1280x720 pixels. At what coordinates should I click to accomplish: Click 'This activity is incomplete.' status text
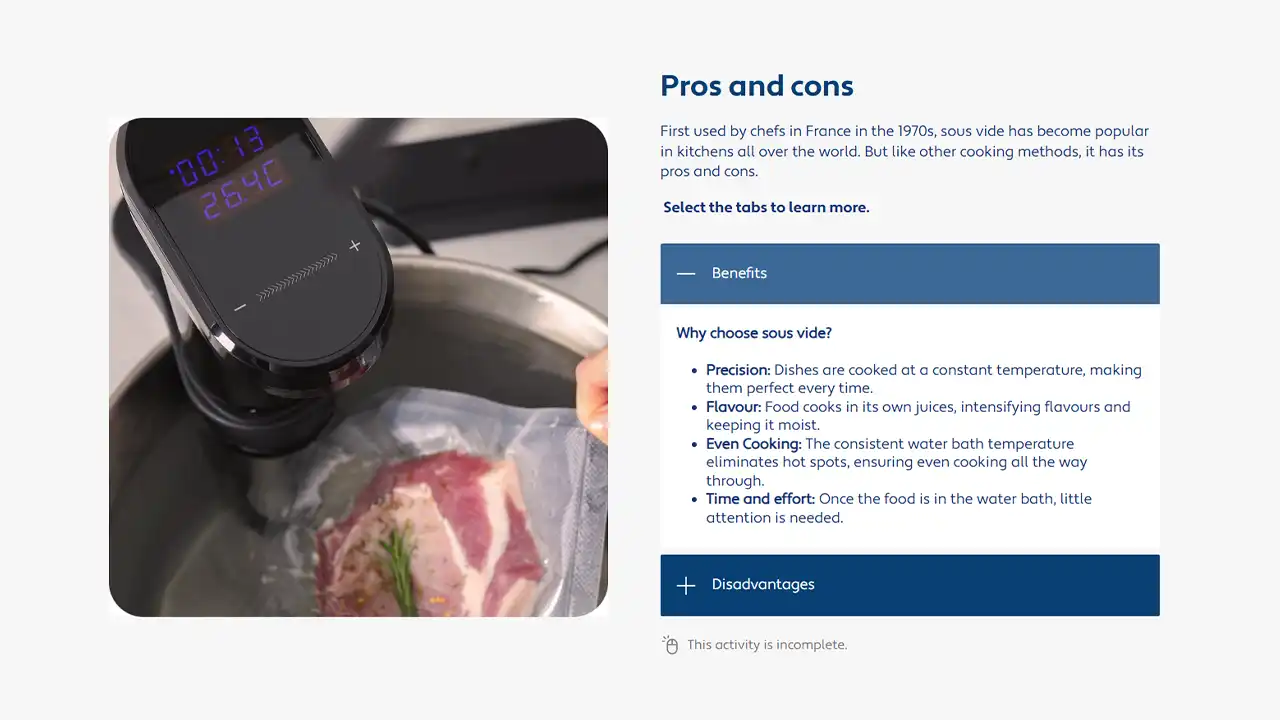click(x=767, y=645)
